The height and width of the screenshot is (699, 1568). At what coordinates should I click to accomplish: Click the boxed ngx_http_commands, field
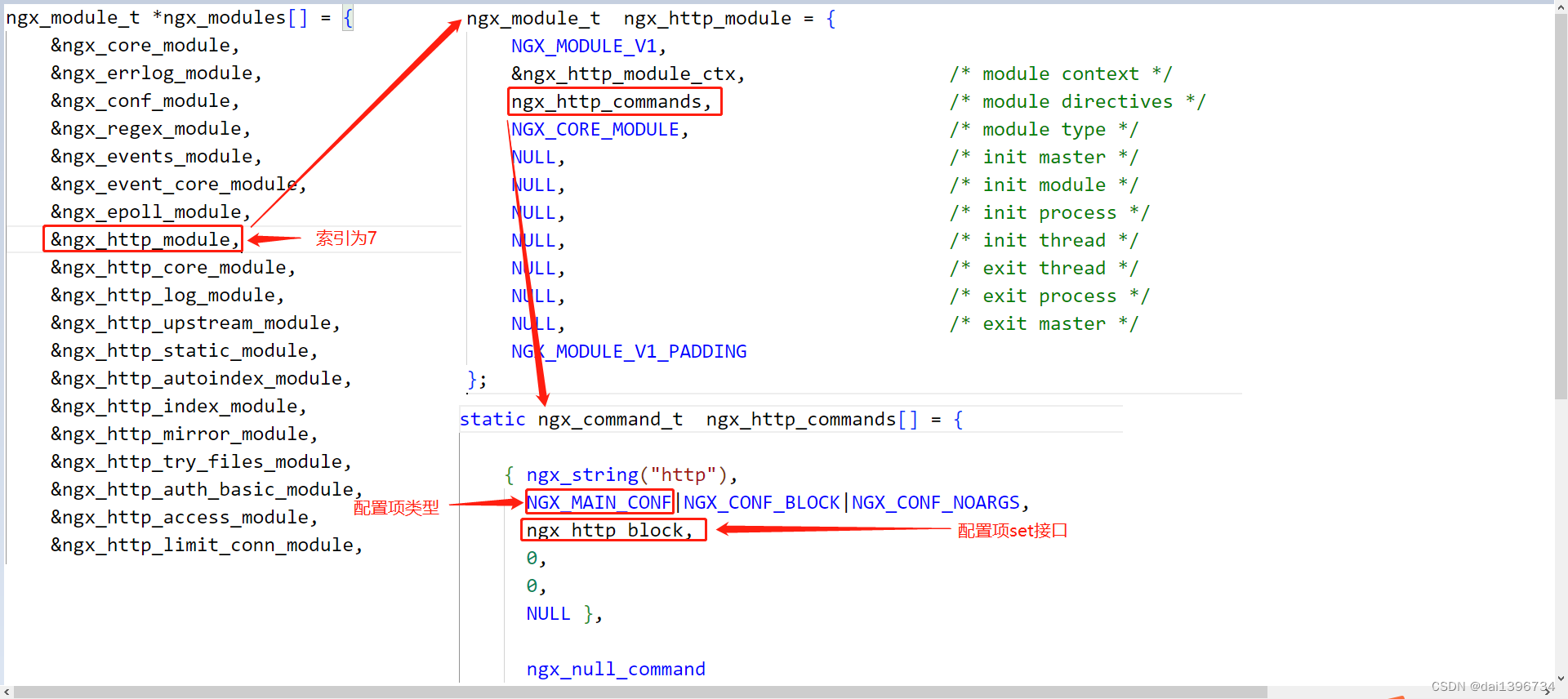coord(615,101)
